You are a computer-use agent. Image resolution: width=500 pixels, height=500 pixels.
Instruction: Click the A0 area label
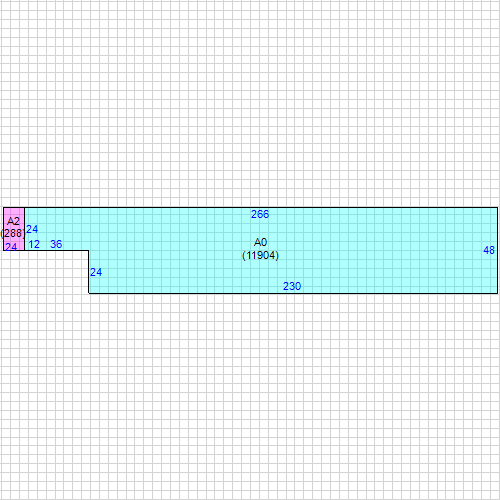pyautogui.click(x=260, y=242)
